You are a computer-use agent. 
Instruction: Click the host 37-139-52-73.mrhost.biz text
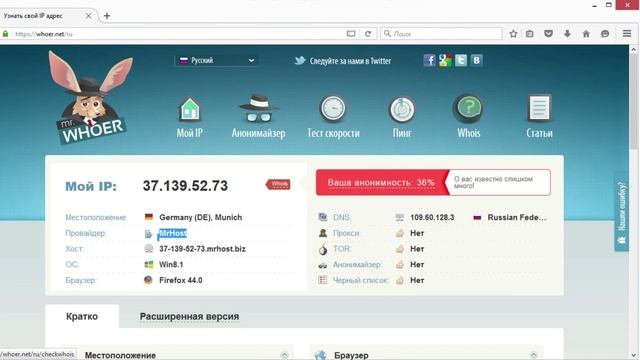(202, 249)
